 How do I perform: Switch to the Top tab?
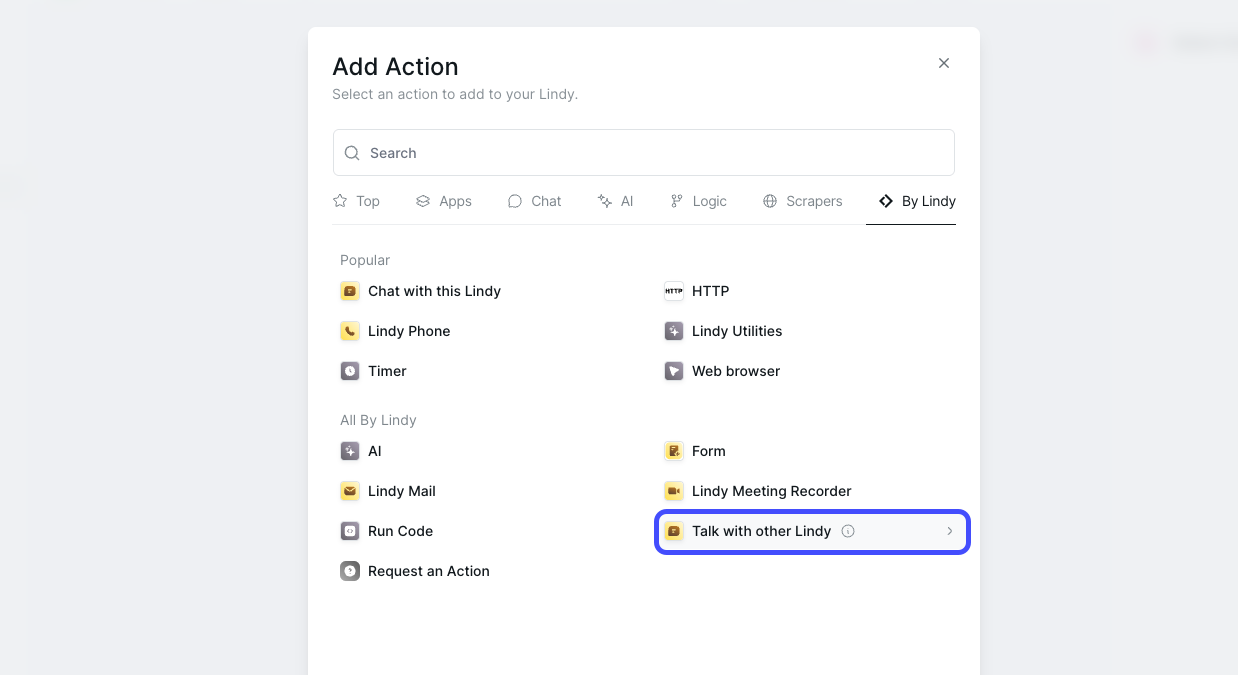[x=356, y=201]
